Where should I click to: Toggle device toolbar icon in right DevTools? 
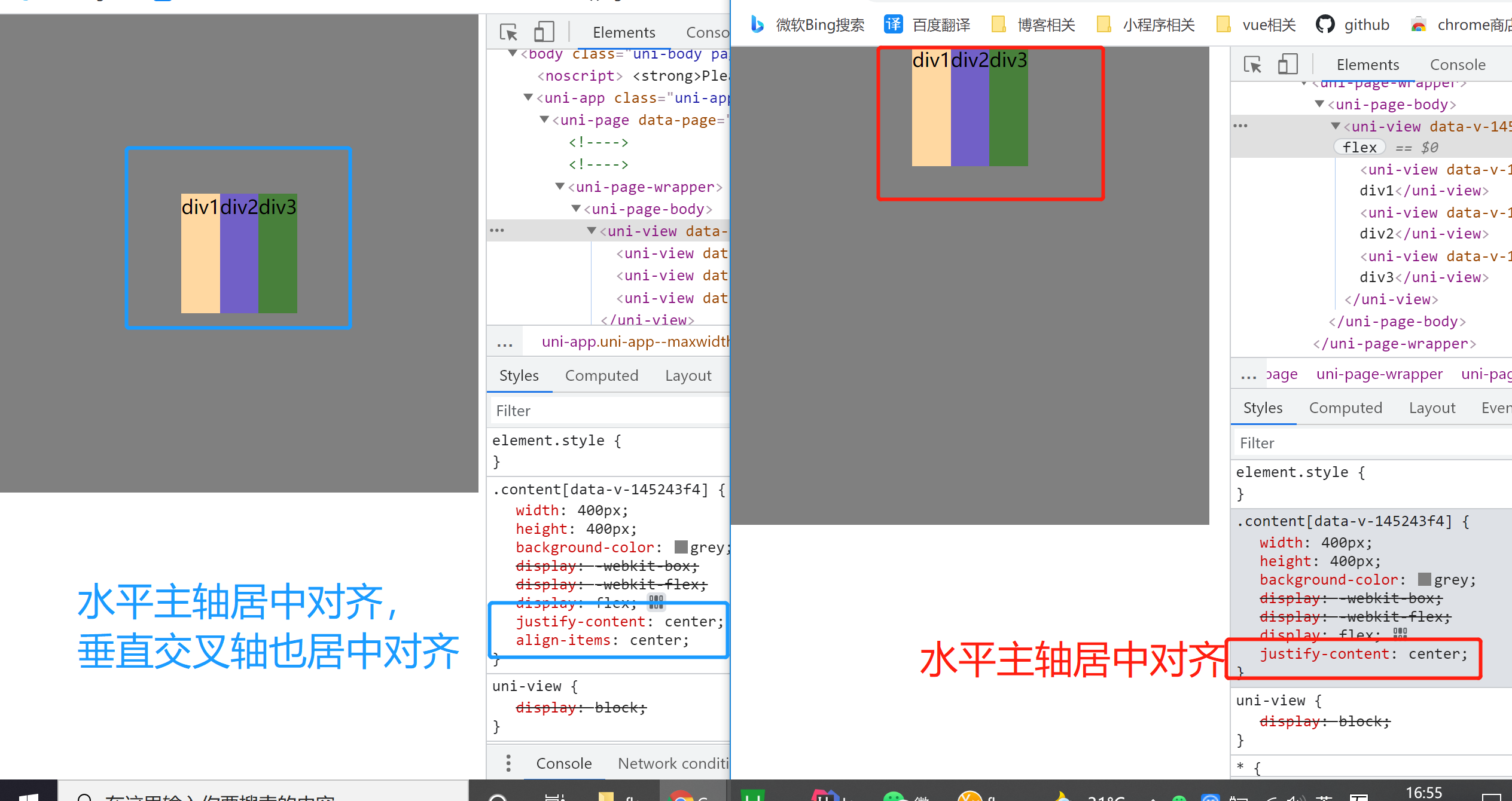(x=1288, y=64)
